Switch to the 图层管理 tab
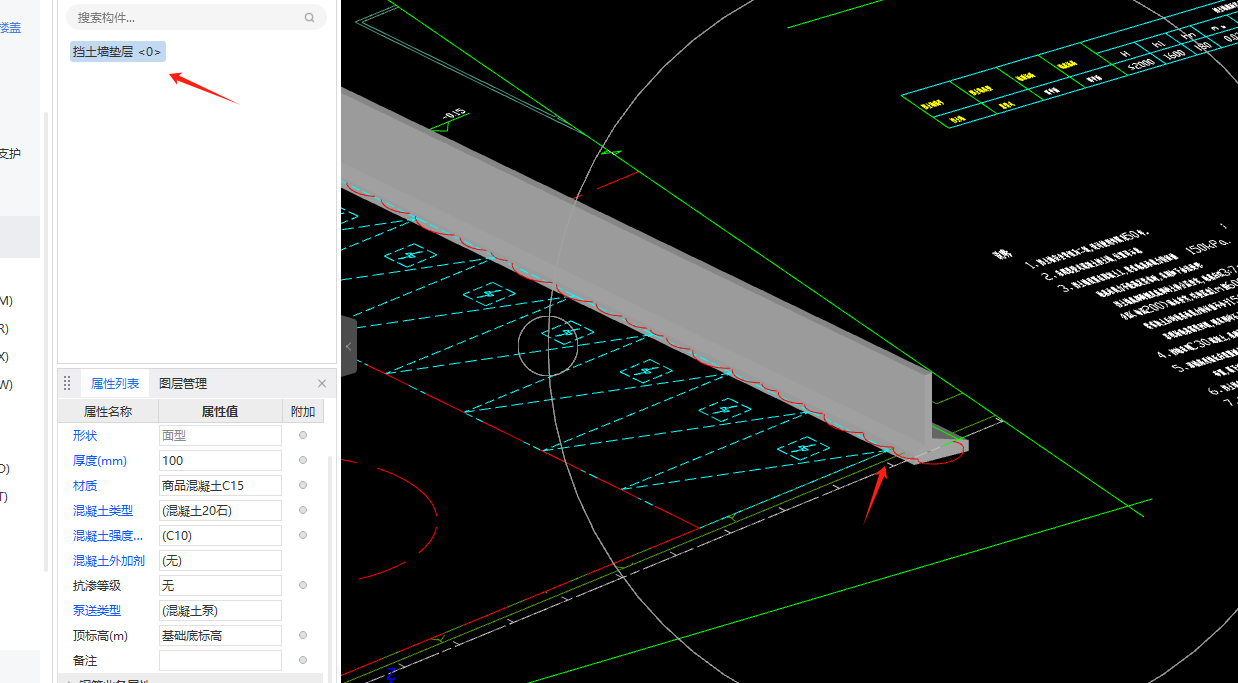 [x=183, y=383]
